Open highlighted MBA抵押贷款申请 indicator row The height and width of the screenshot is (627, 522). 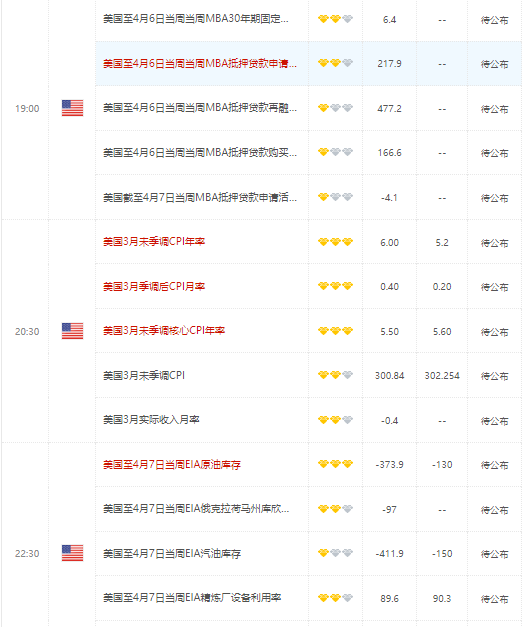point(200,64)
